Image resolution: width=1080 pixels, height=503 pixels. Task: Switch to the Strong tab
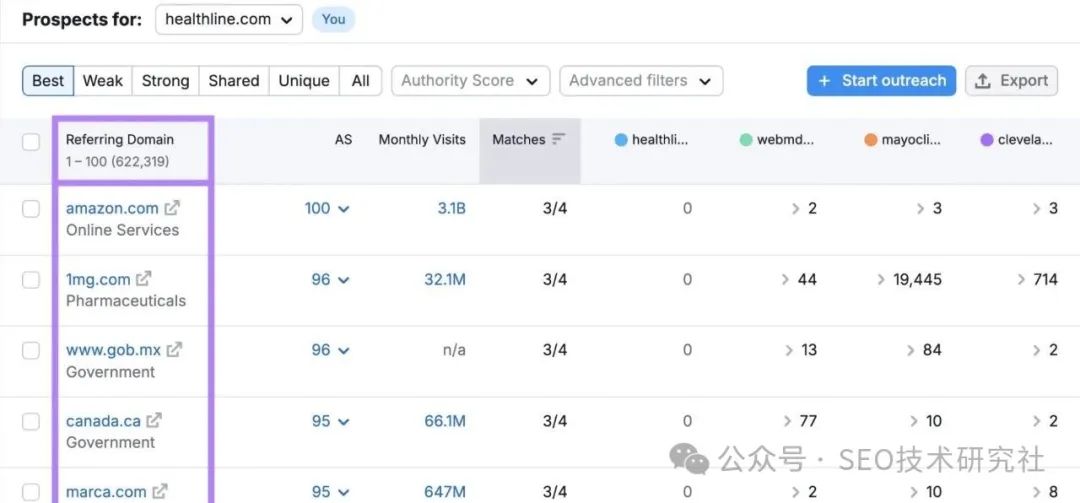click(x=165, y=81)
